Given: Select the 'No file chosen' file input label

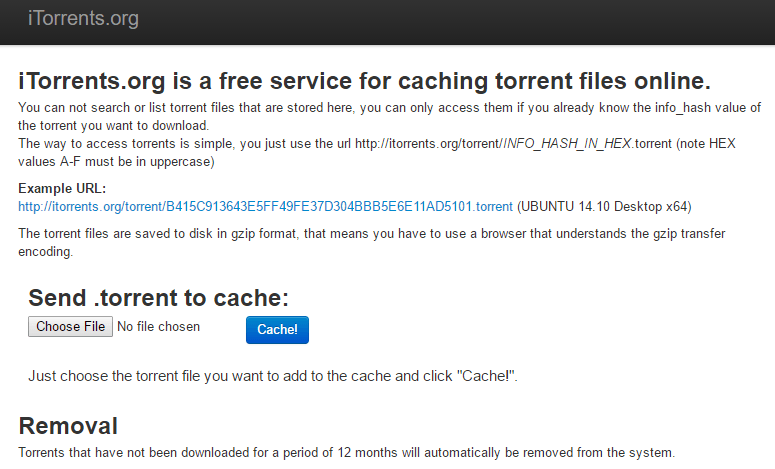Looking at the screenshot, I should (x=159, y=327).
